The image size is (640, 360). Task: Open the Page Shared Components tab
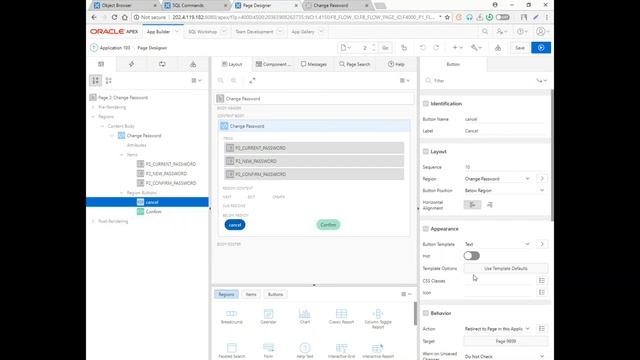(193, 64)
